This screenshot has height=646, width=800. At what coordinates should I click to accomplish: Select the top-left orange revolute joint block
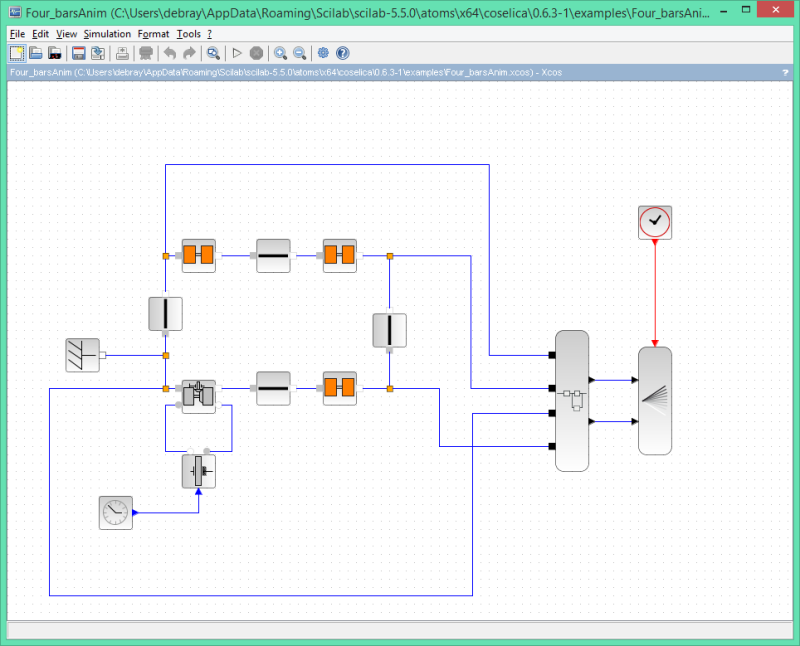(x=198, y=256)
